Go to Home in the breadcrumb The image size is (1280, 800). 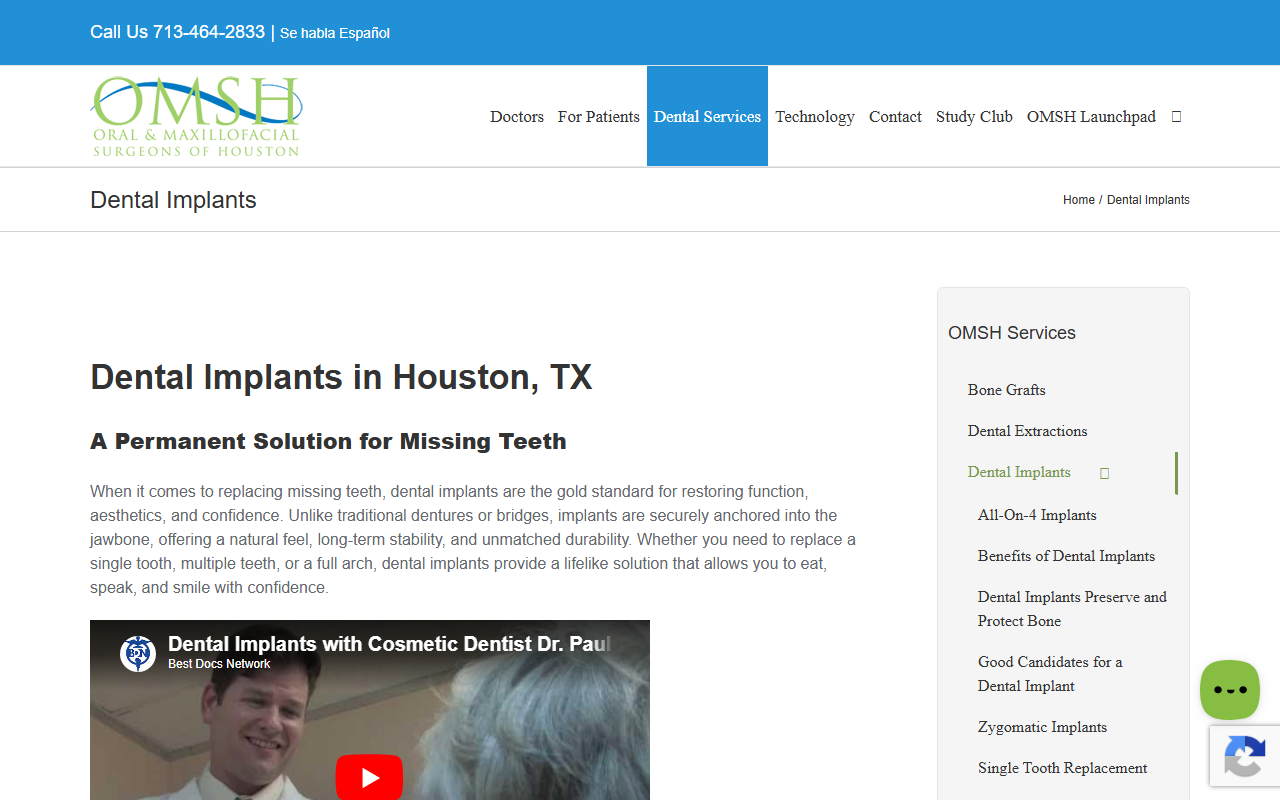coord(1079,200)
